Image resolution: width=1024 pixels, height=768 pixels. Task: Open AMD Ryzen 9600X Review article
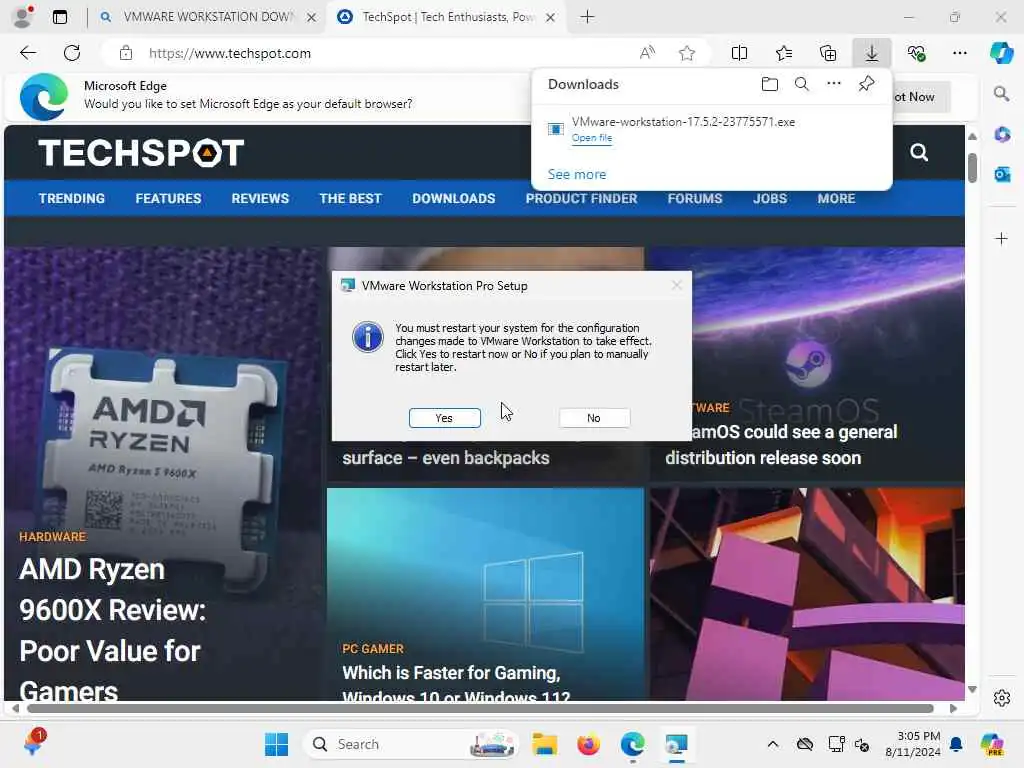pyautogui.click(x=112, y=630)
